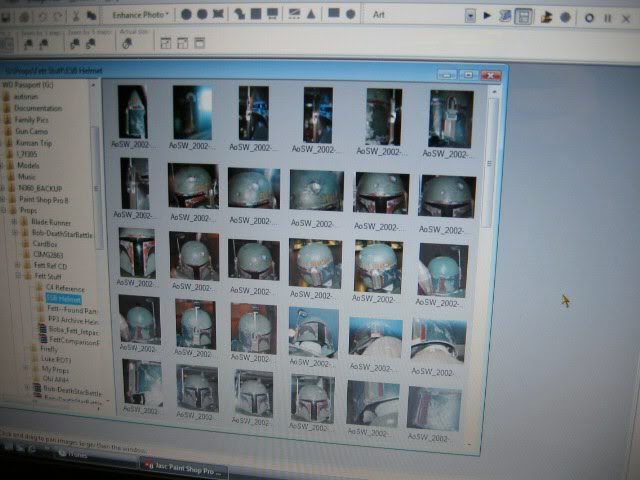The width and height of the screenshot is (640, 480).
Task: Select the Family Pics folder
Action: click(31, 120)
